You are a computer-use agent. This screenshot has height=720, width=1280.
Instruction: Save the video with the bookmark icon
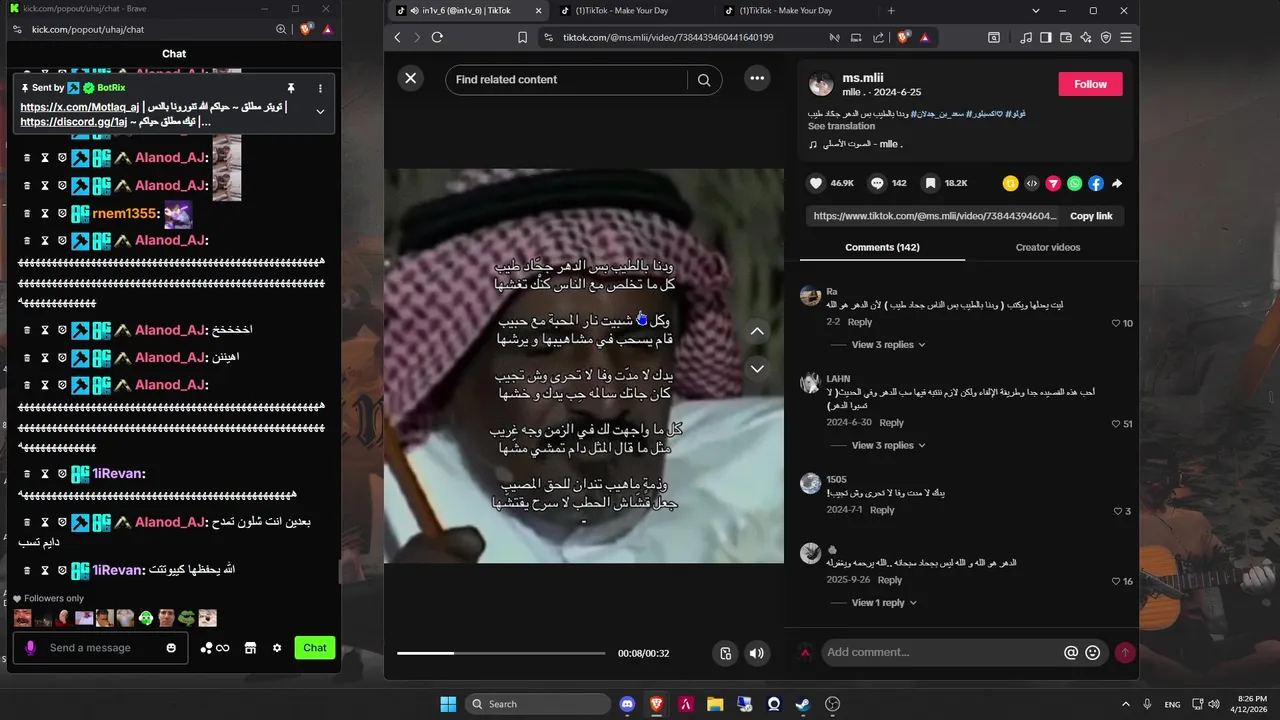931,183
